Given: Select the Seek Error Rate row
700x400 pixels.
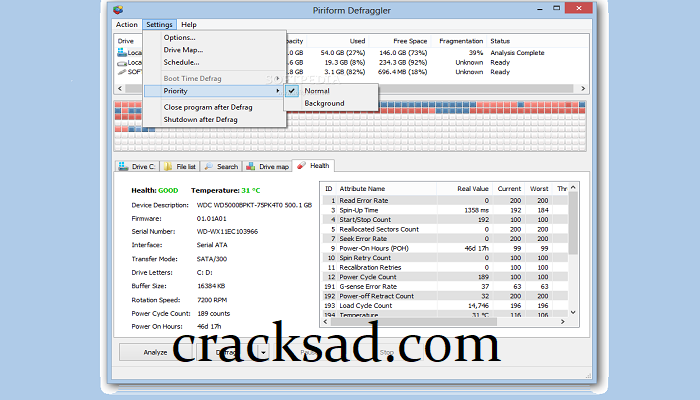Looking at the screenshot, I should [445, 239].
